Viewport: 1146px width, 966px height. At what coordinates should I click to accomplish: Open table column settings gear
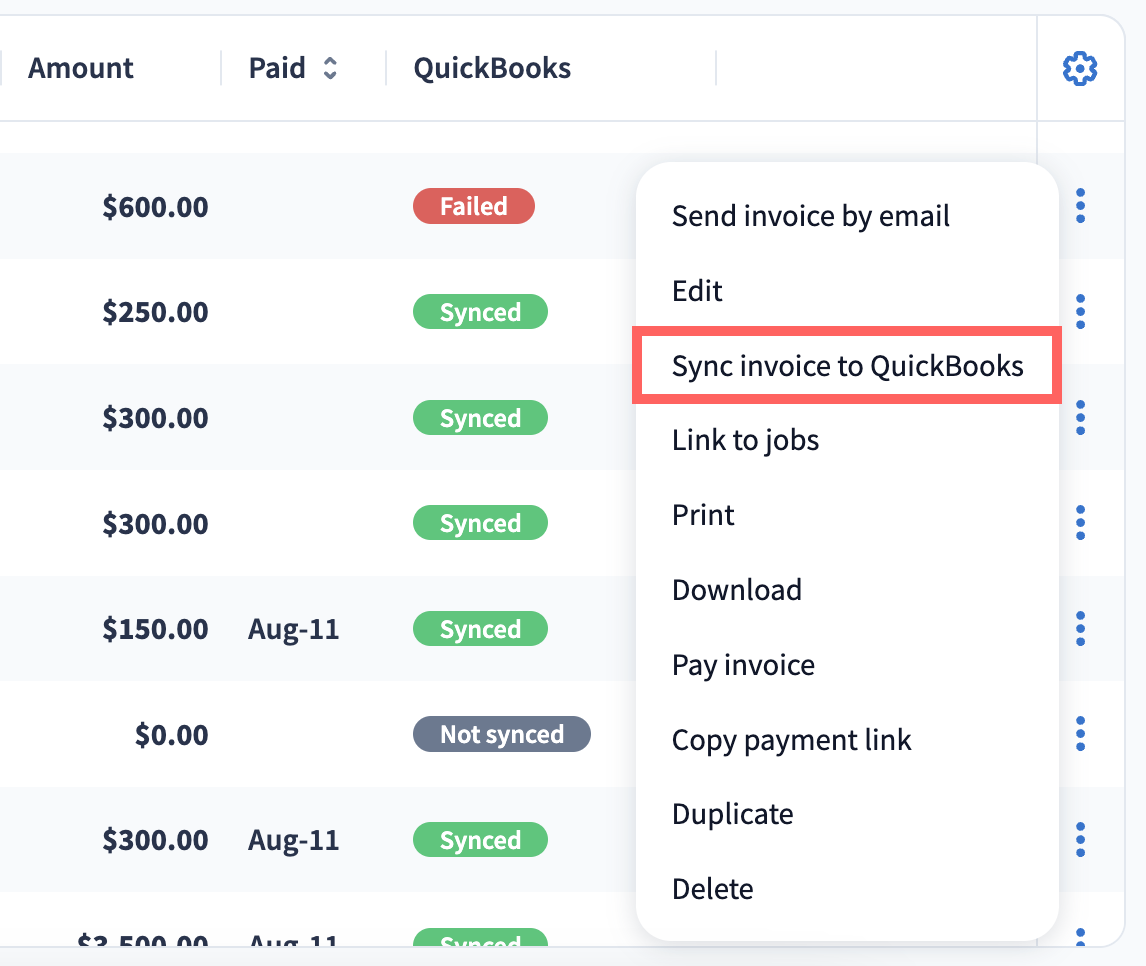click(x=1080, y=69)
